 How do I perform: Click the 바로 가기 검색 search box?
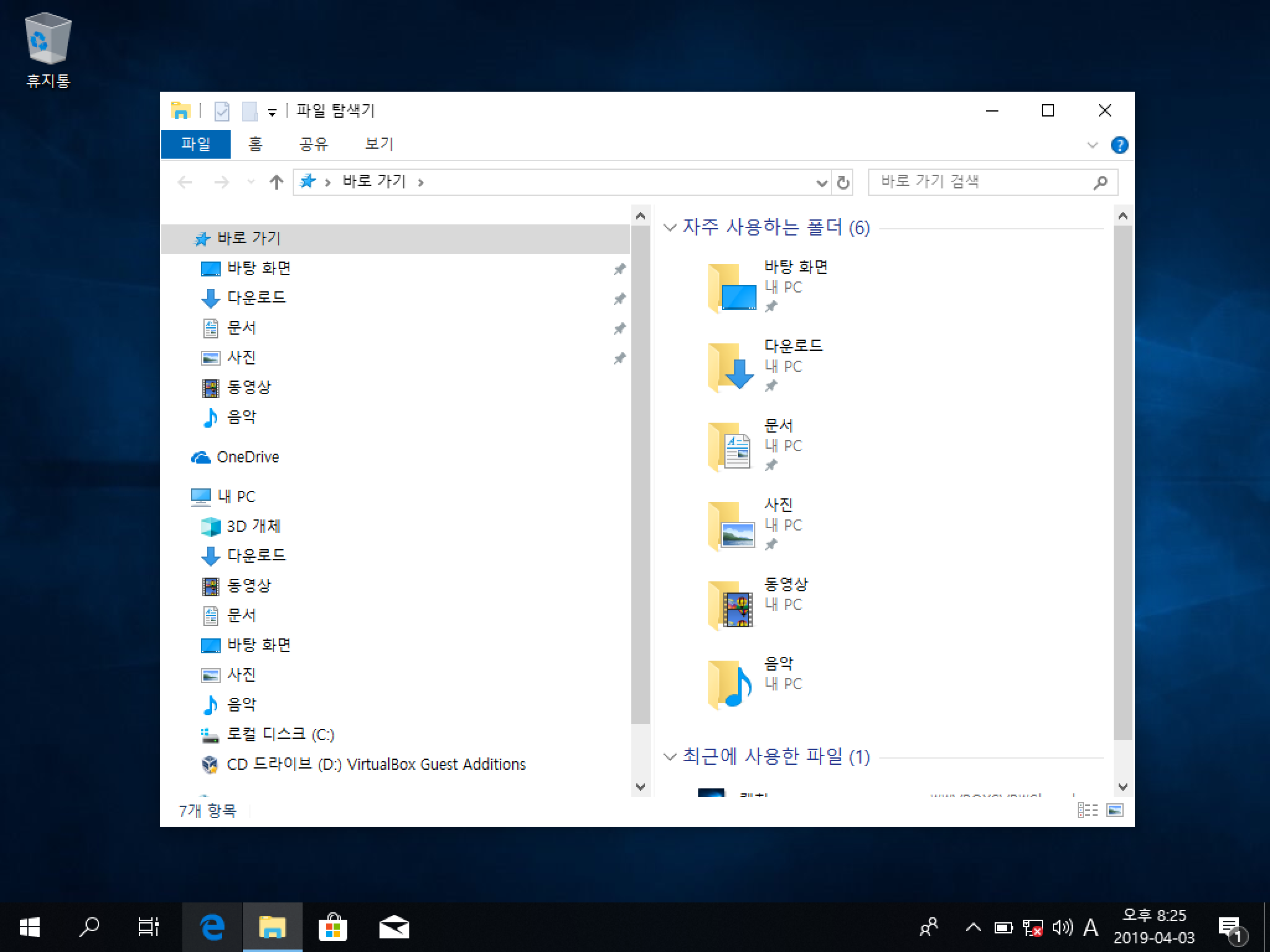click(x=980, y=182)
